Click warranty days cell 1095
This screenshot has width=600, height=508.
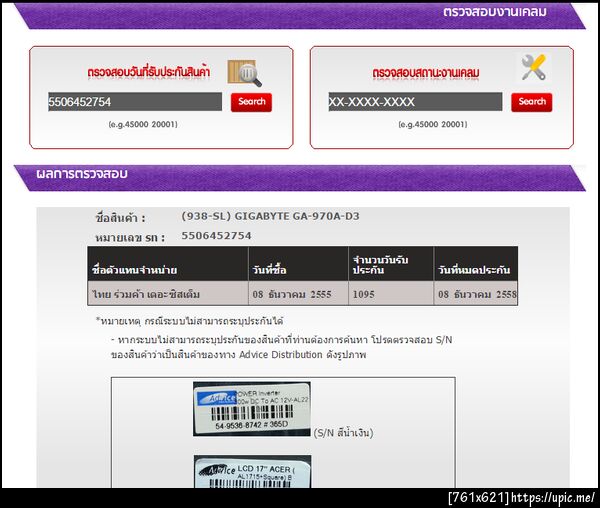[391, 293]
